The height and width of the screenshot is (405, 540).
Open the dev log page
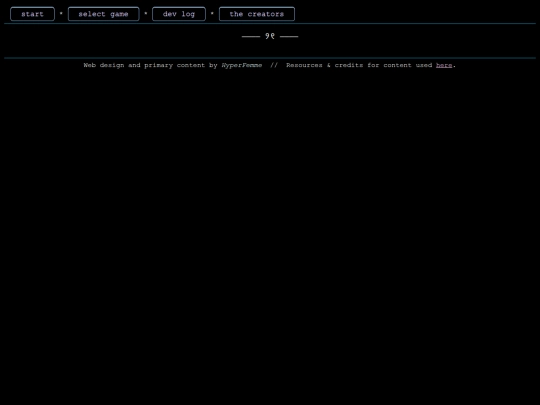coord(179,14)
